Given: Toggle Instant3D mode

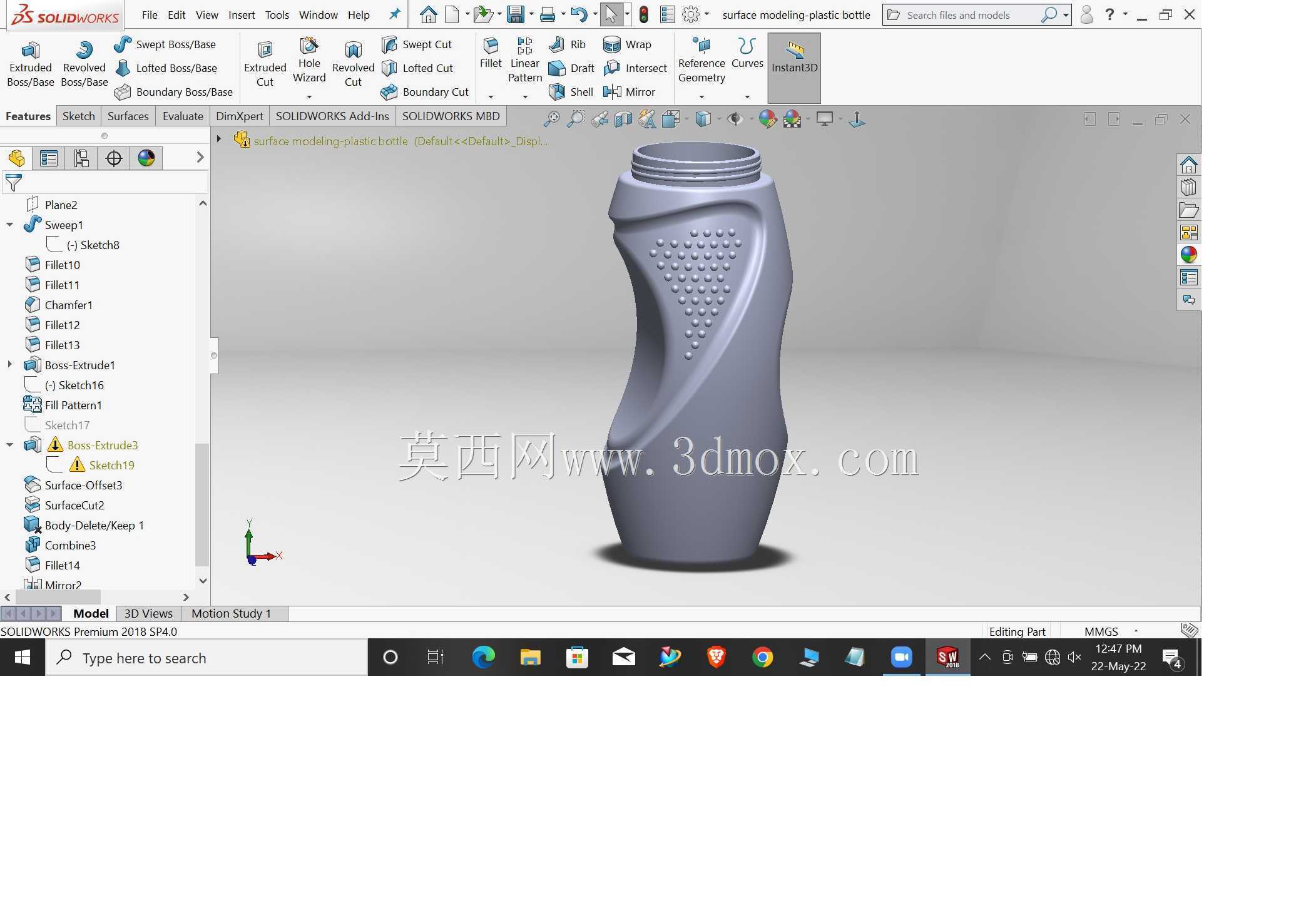Looking at the screenshot, I should pyautogui.click(x=794, y=68).
